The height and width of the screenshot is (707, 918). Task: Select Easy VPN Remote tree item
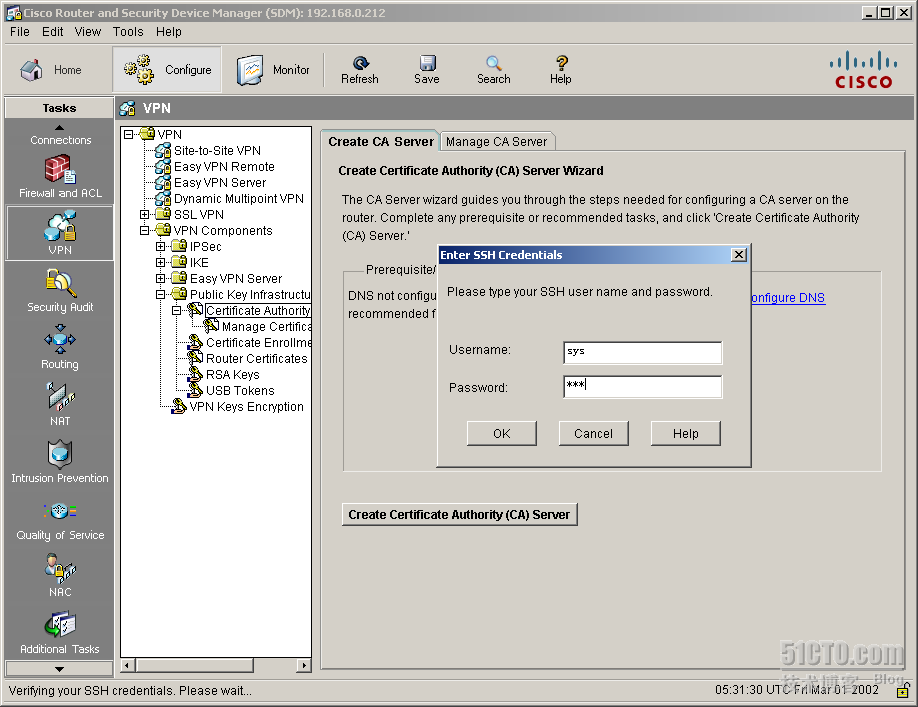pyautogui.click(x=224, y=167)
